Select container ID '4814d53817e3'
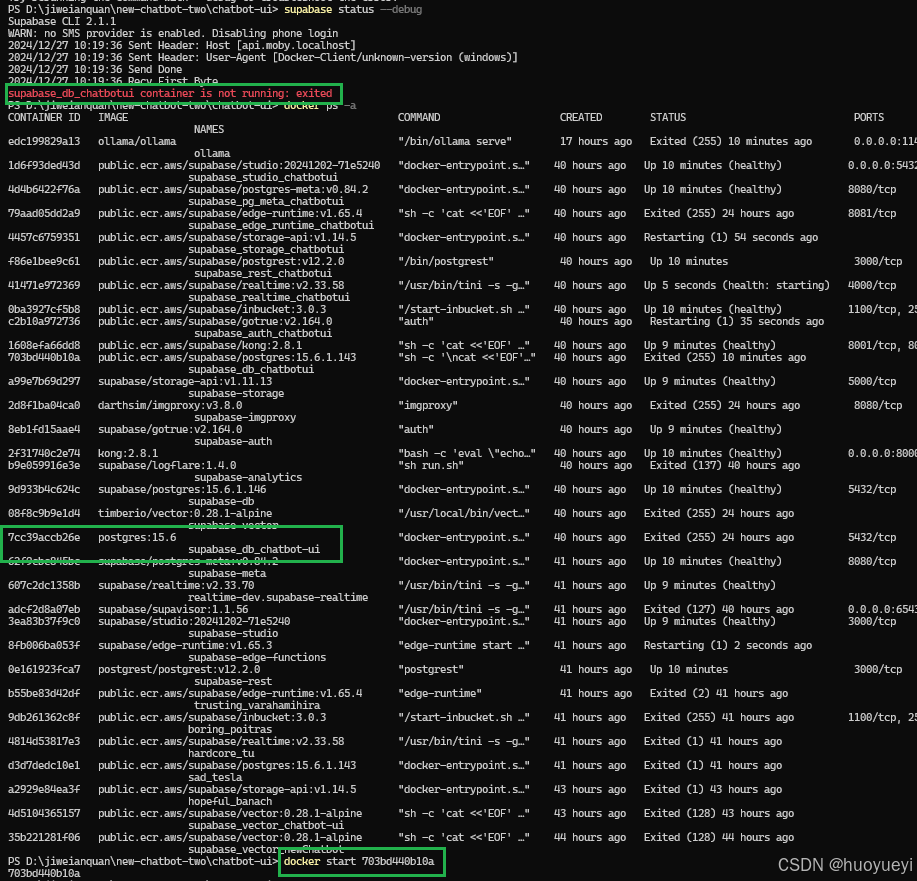 tap(44, 741)
